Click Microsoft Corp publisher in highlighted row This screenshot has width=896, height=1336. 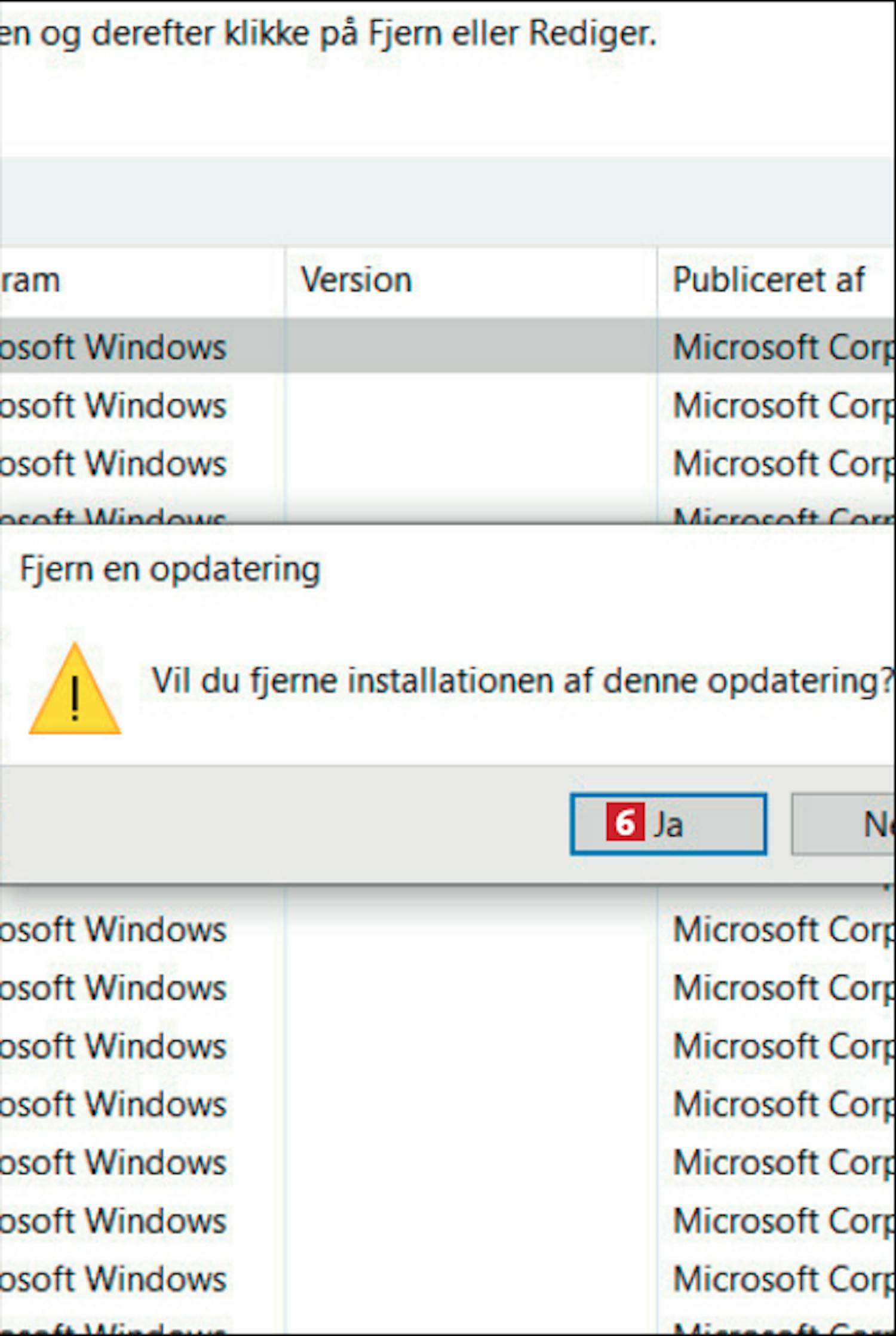pos(784,348)
